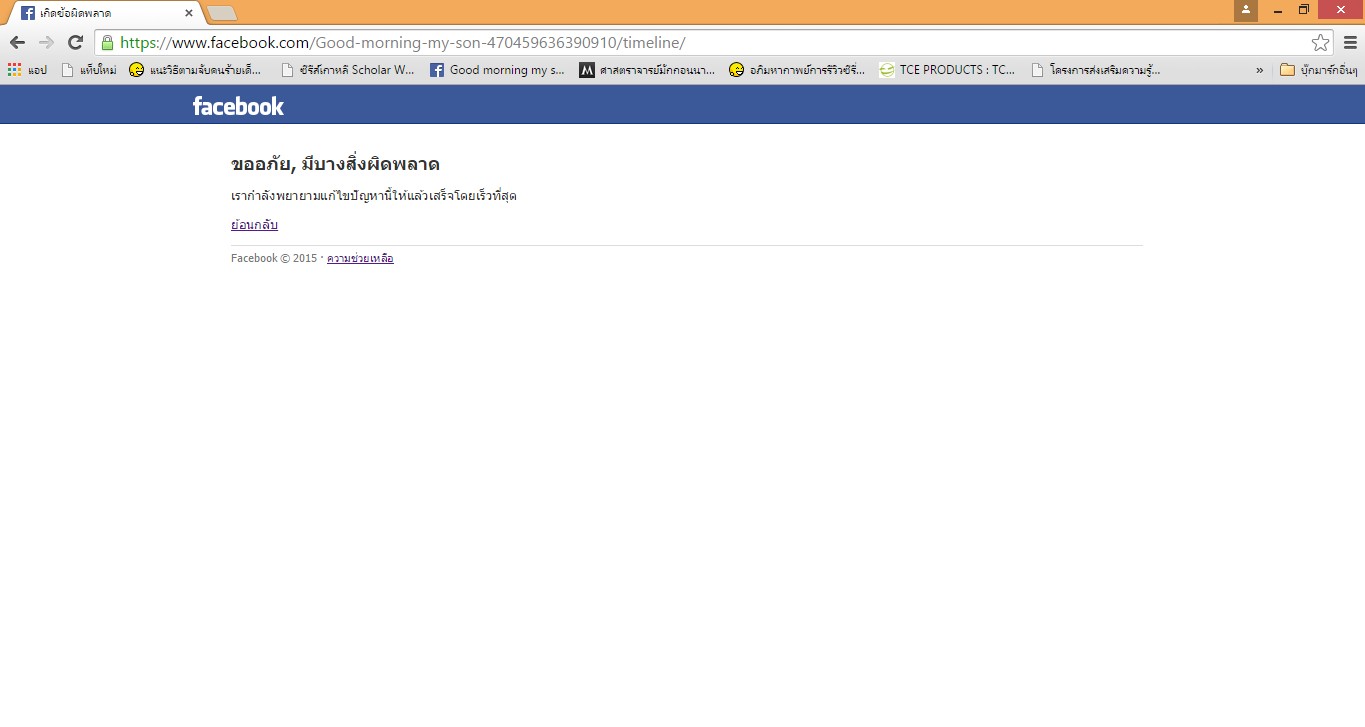
Task: Open a new tab
Action: point(222,13)
